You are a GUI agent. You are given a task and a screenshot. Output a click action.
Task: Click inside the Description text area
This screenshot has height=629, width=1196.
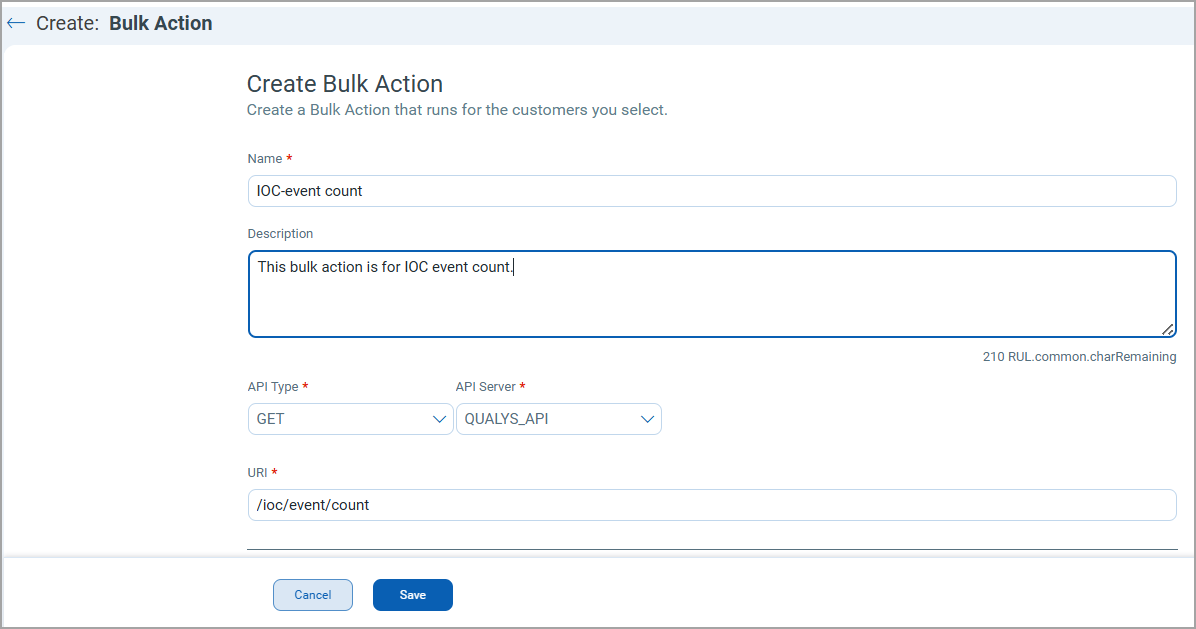[x=712, y=294]
